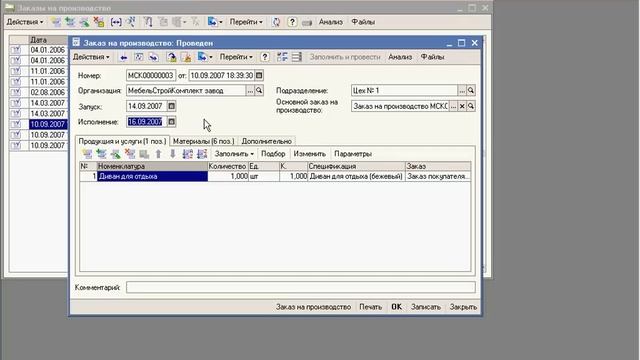Open calendar picker for Запуск date
The image size is (640, 360).
[x=171, y=106]
